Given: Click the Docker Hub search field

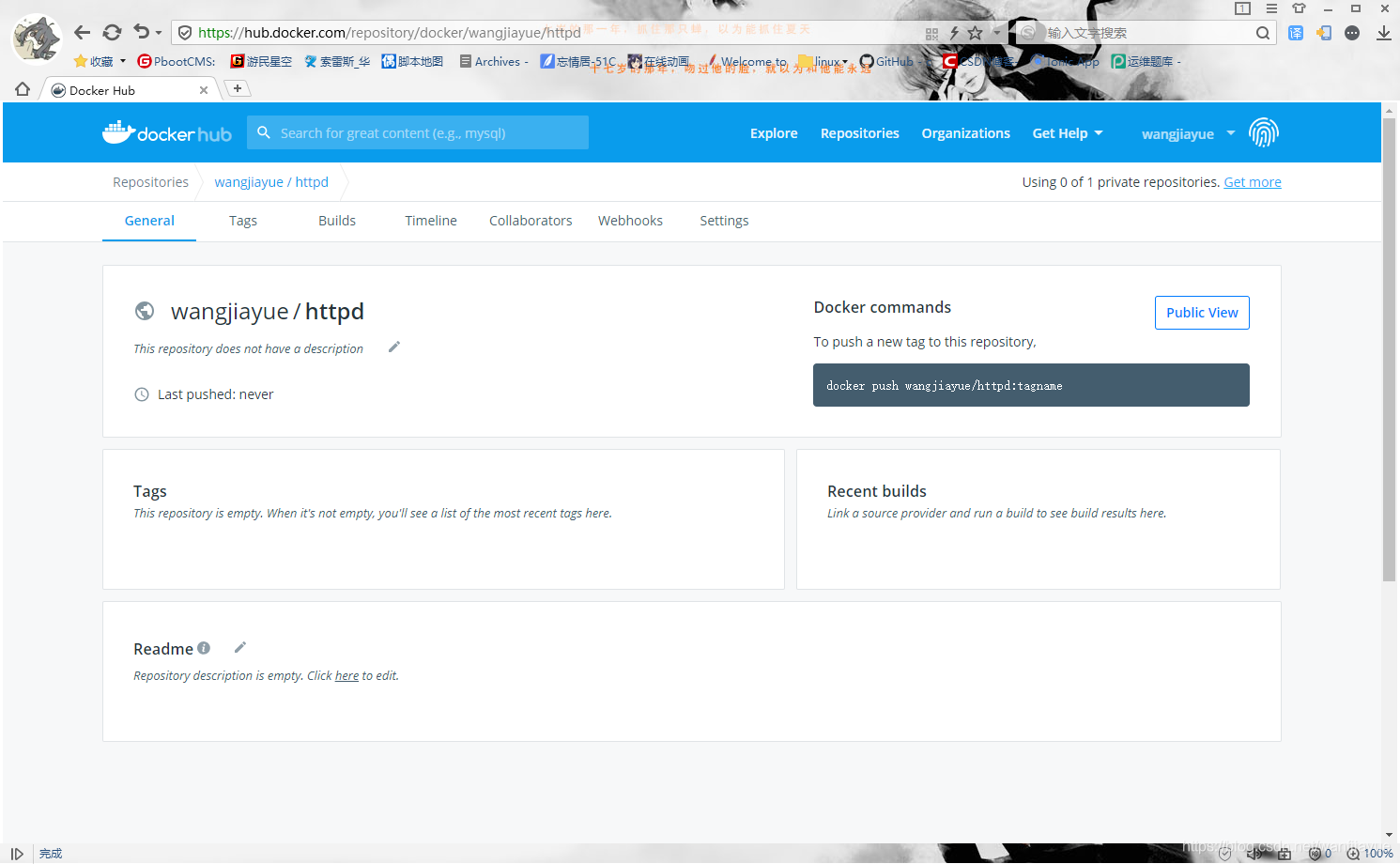Looking at the screenshot, I should click(x=418, y=132).
